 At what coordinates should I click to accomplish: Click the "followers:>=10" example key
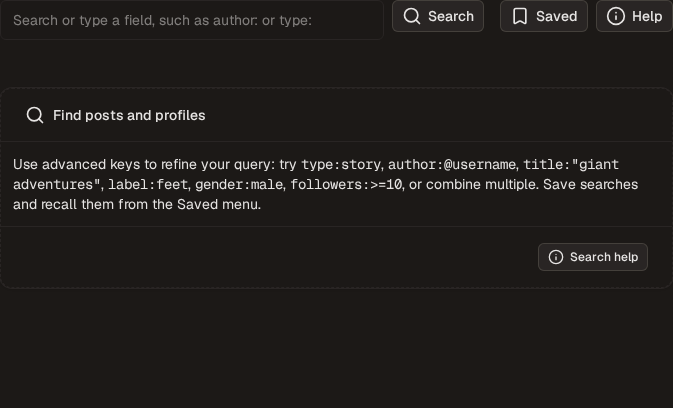click(346, 184)
